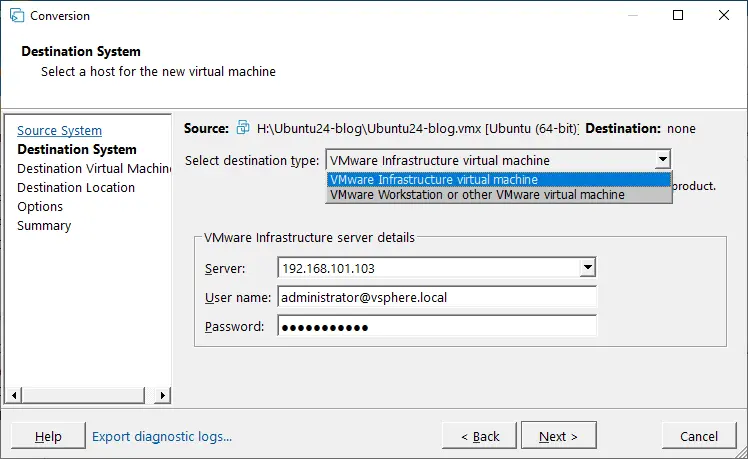748x459 pixels.
Task: Click the source VM icon beside the path
Action: (243, 128)
